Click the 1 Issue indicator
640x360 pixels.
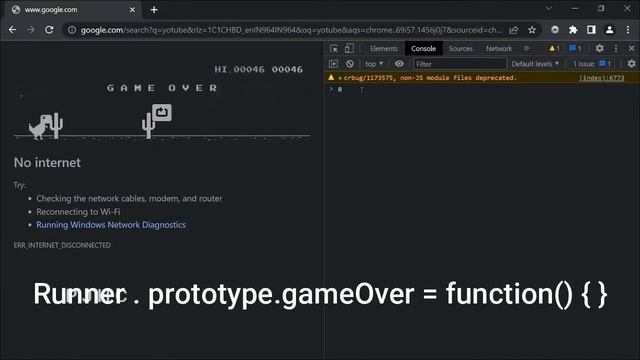tap(591, 64)
